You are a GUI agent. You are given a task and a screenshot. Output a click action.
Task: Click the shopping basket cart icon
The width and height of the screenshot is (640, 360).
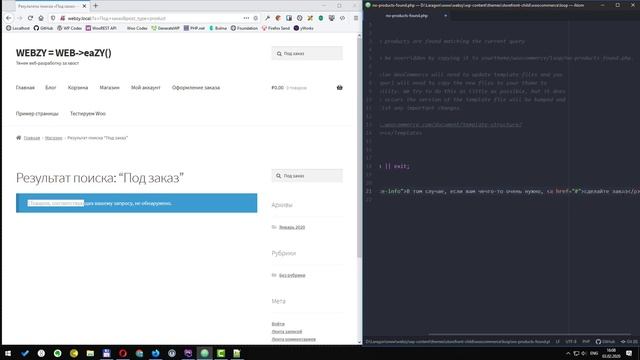[339, 87]
